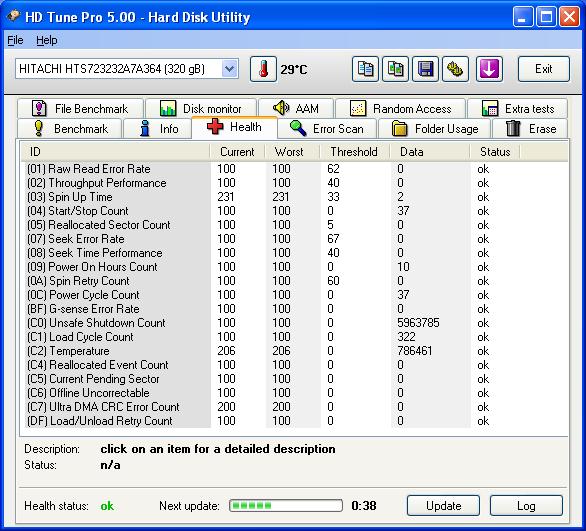Switch to the File Benchmark tab
Image resolution: width=586 pixels, height=531 pixels.
coord(80,109)
